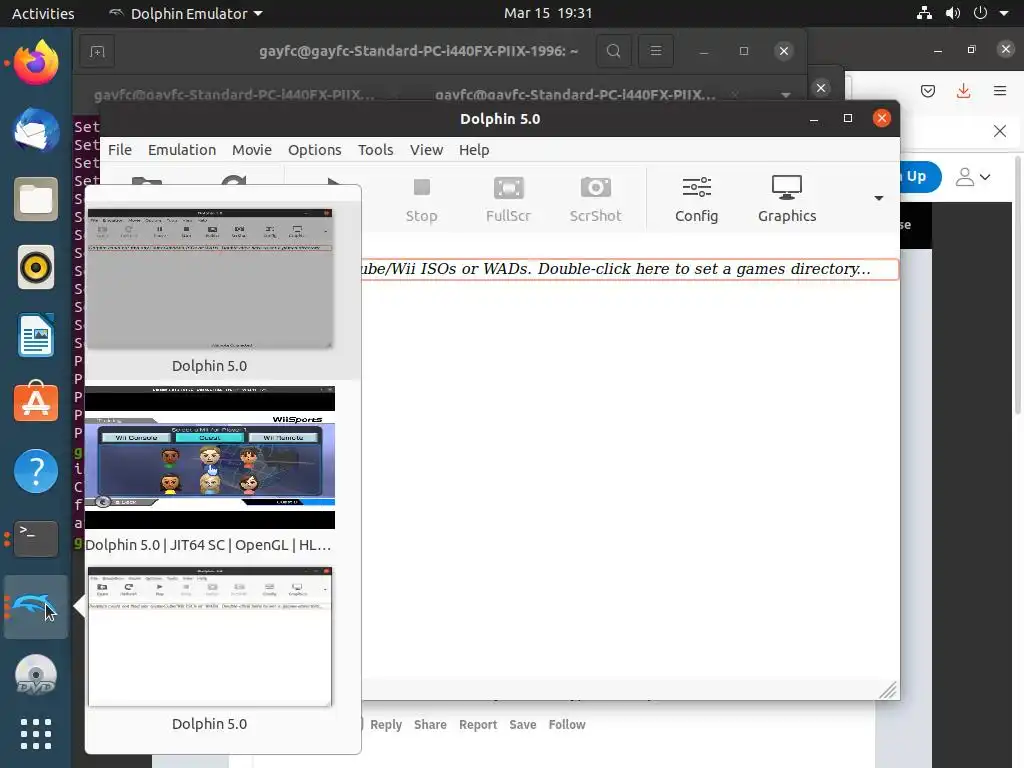Open Graphics settings in Dolphin toolbar

[787, 199]
